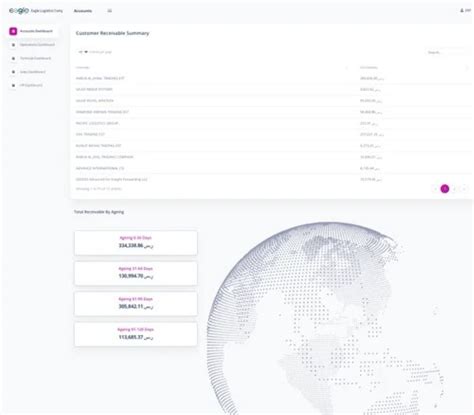This screenshot has height=415, width=474.
Task: Click the 'Showing 1 to 10' entries info text
Action: 99,189
